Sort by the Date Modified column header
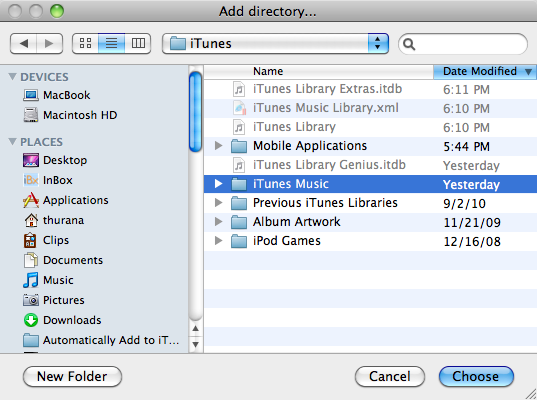 (x=485, y=72)
